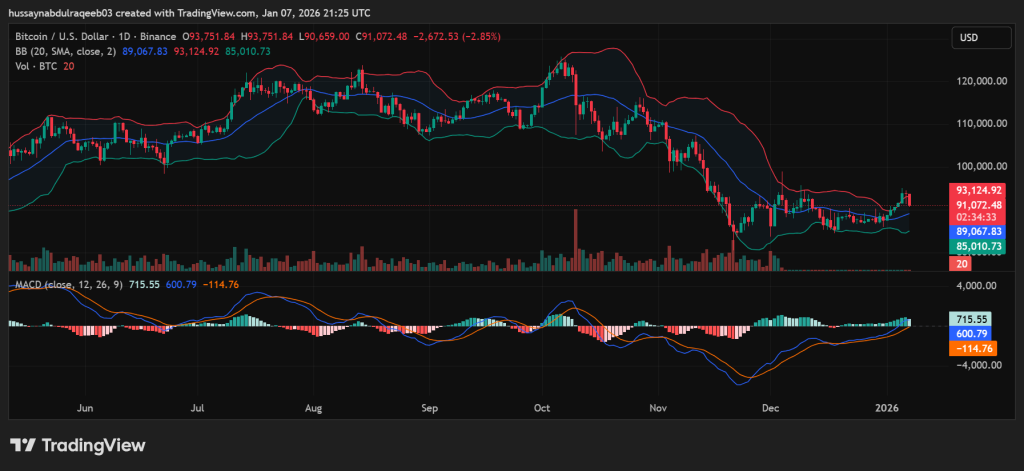This screenshot has width=1024, height=471.
Task: Click the 715.55 MACD histogram value label
Action: click(972, 319)
